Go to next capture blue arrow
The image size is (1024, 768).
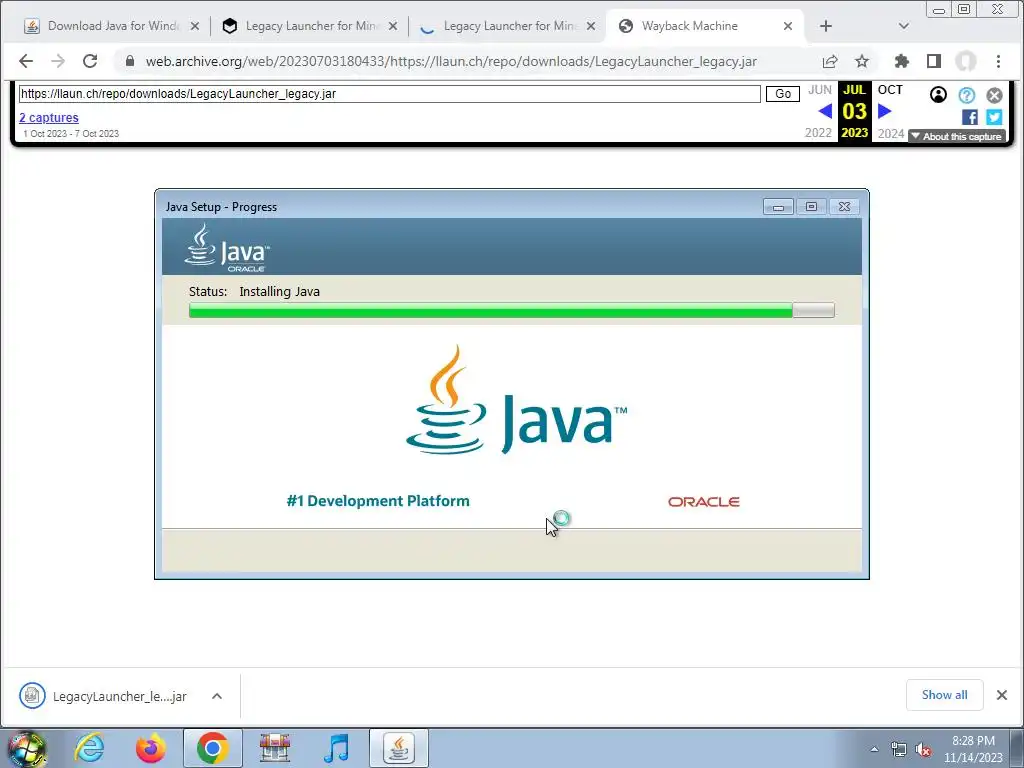(x=885, y=111)
